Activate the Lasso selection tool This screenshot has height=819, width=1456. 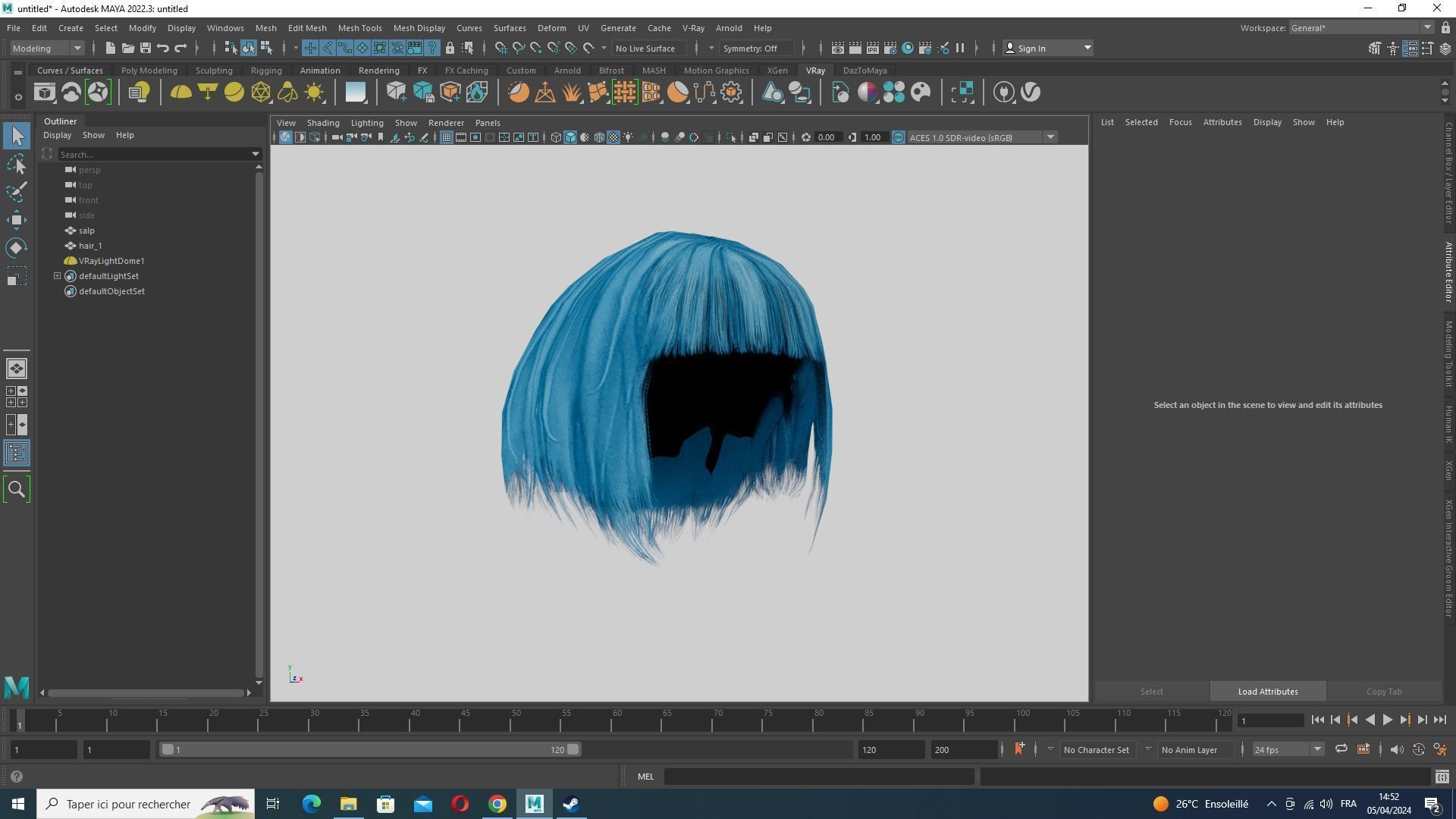point(17,164)
